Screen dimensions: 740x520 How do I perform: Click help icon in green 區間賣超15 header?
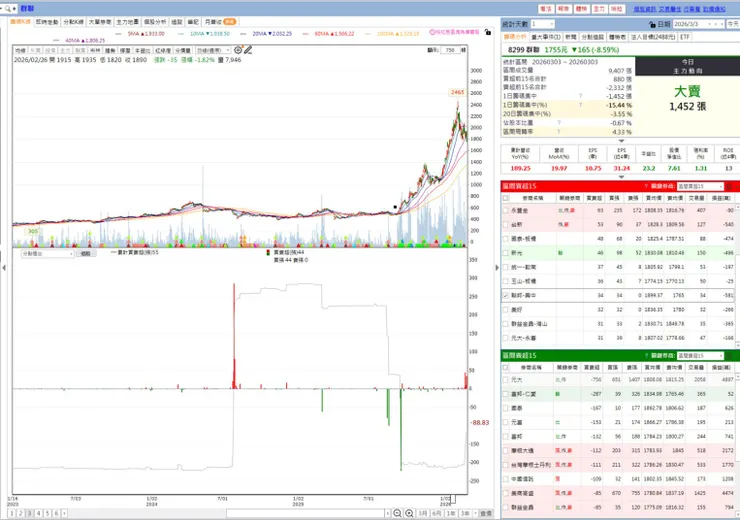pyautogui.click(x=646, y=355)
